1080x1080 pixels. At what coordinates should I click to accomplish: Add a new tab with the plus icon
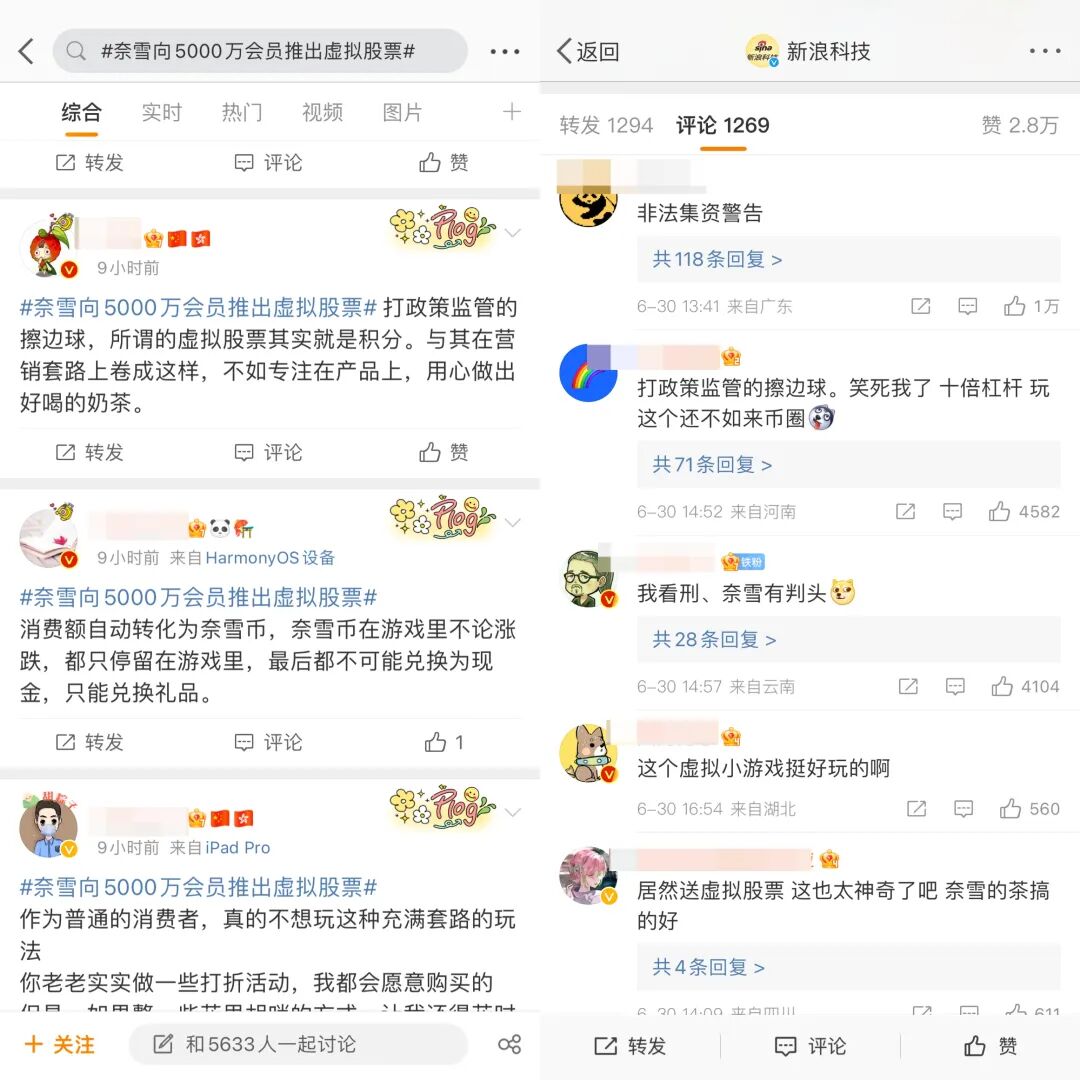point(511,112)
